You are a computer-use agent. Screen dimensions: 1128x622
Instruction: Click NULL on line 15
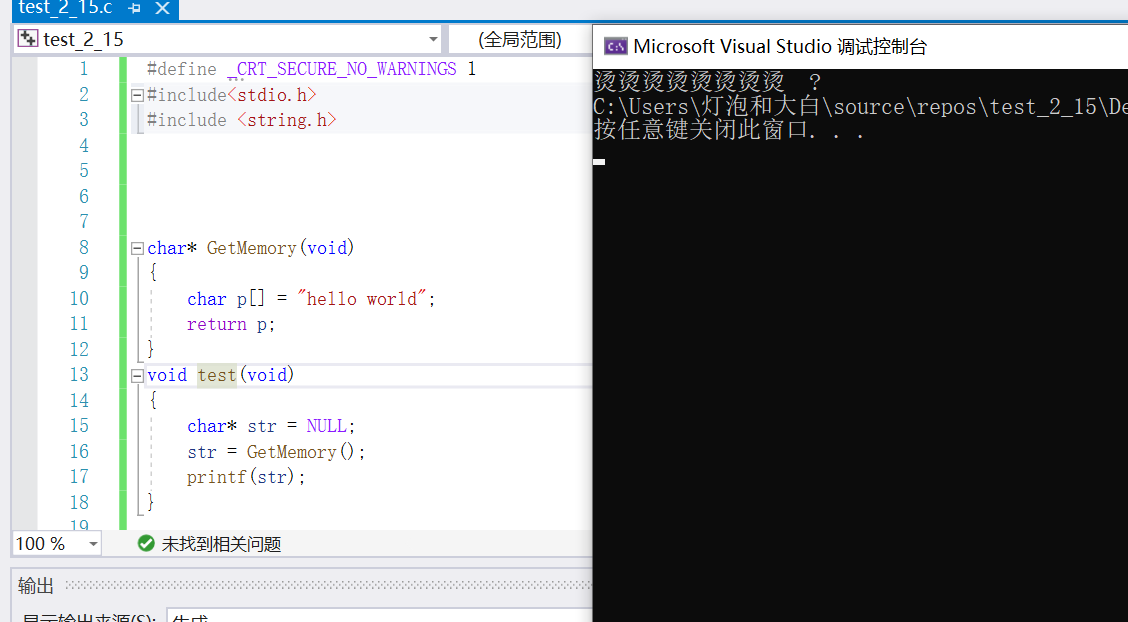coord(326,426)
